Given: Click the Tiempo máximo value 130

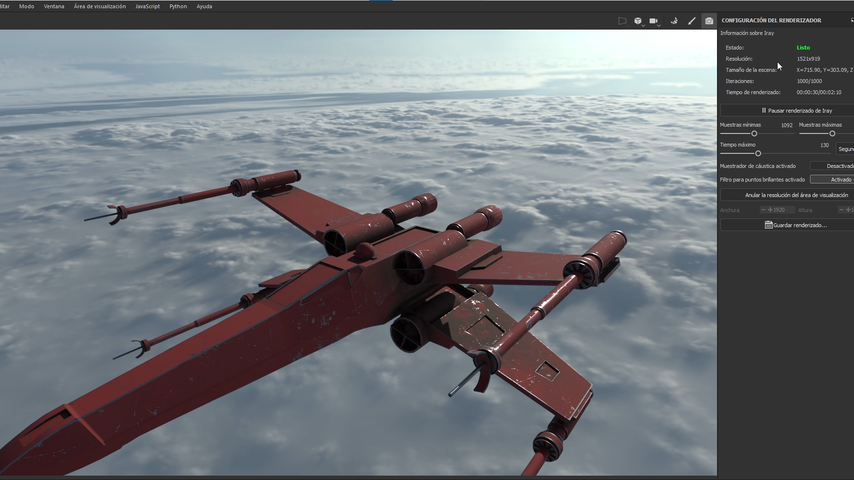Looking at the screenshot, I should 825,145.
